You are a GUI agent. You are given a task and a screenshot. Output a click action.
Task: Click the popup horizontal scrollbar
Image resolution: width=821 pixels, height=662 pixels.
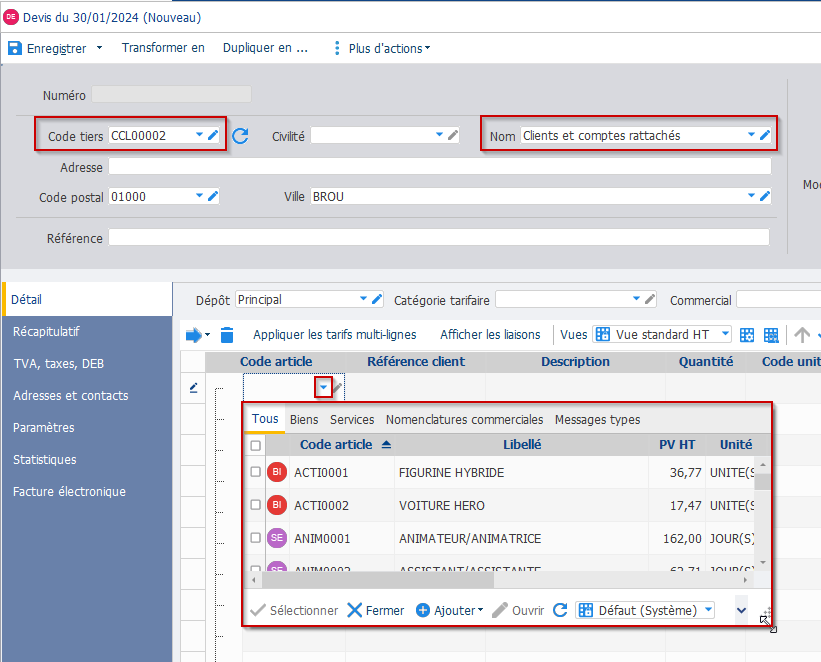pos(500,580)
